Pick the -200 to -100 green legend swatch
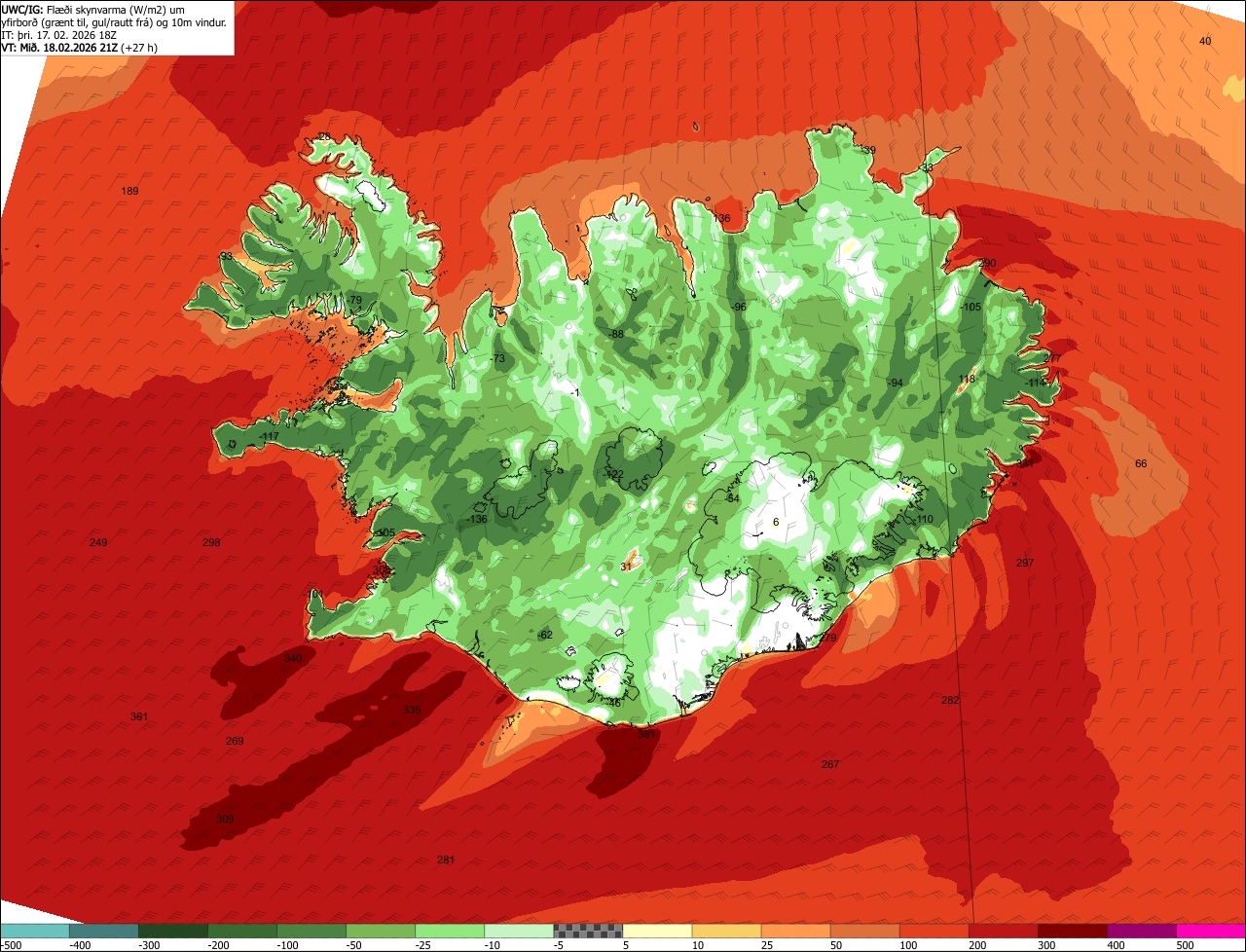The width and height of the screenshot is (1246, 952). (x=242, y=931)
